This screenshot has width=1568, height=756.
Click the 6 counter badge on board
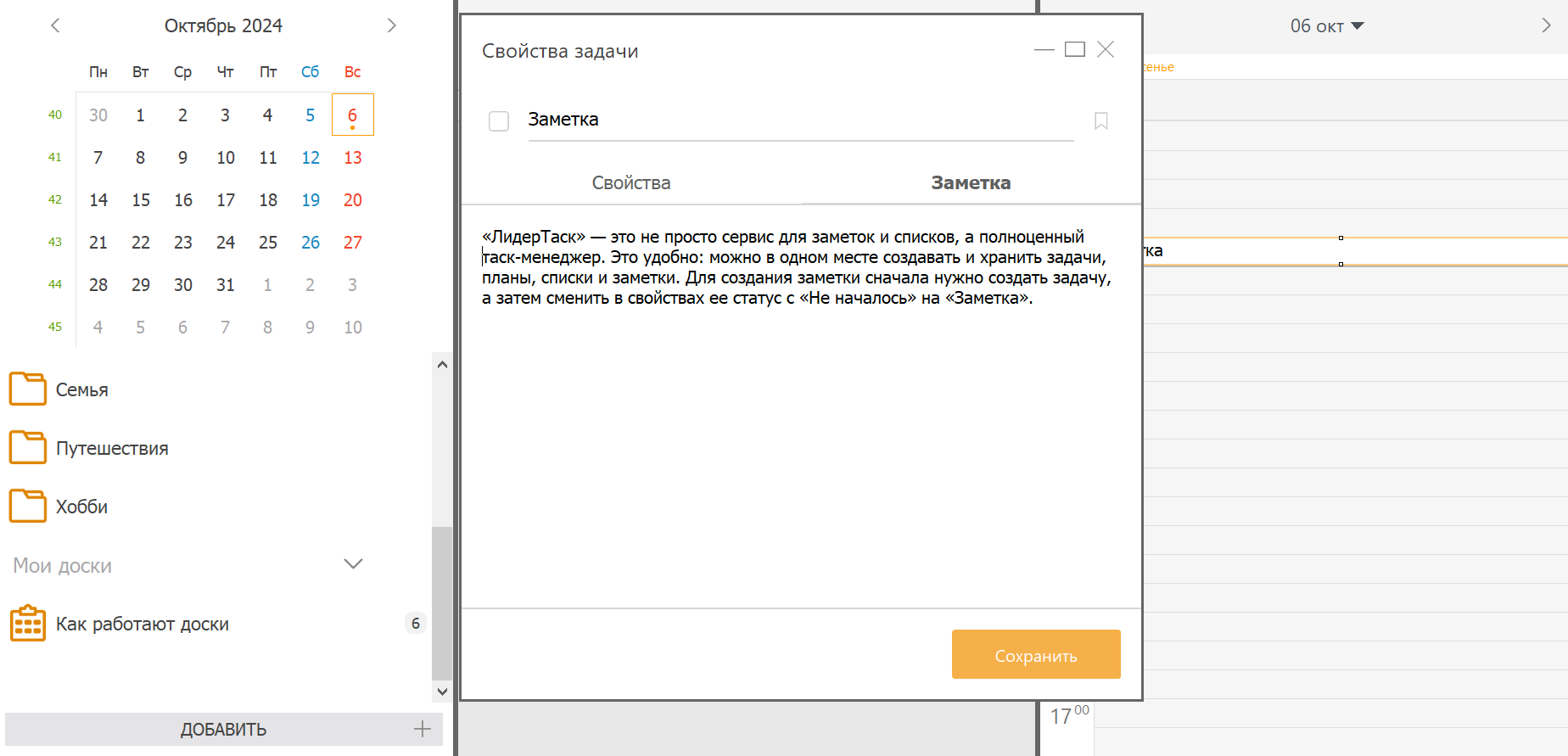coord(415,624)
